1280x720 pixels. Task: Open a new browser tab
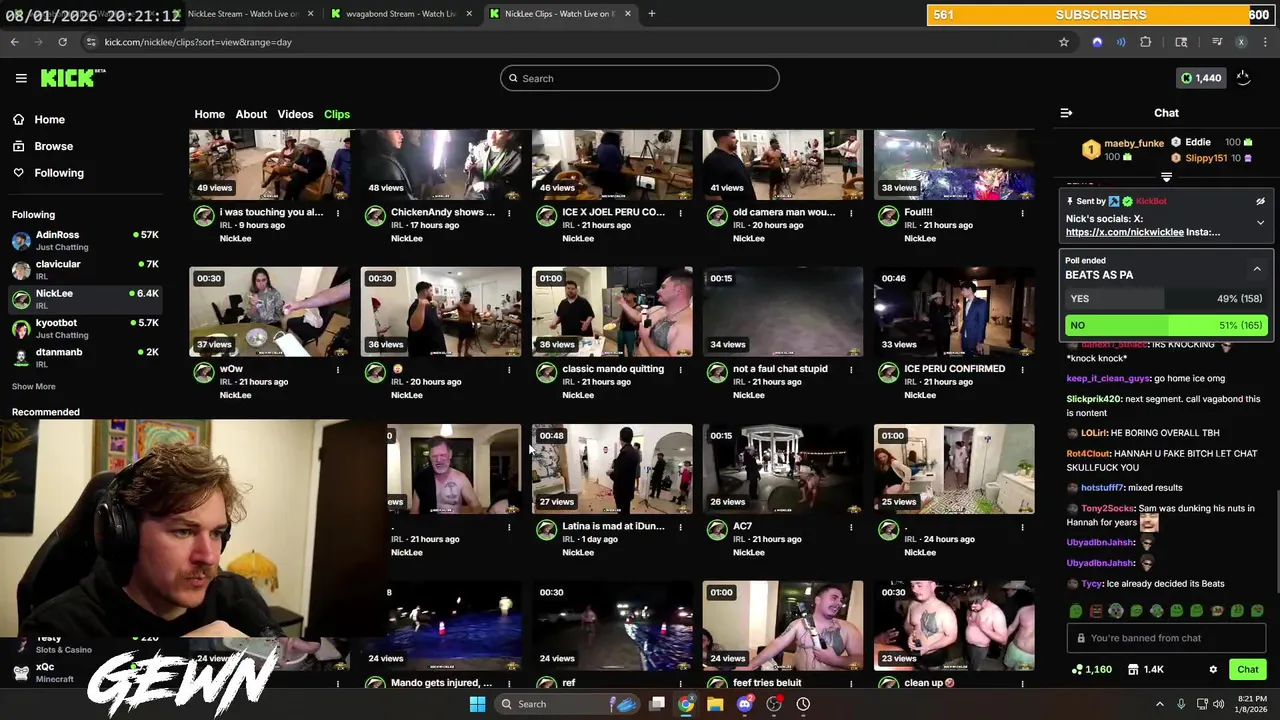[651, 14]
